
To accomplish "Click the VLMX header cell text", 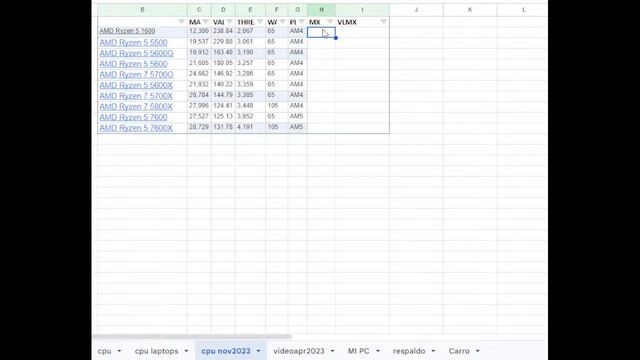I will coord(347,22).
